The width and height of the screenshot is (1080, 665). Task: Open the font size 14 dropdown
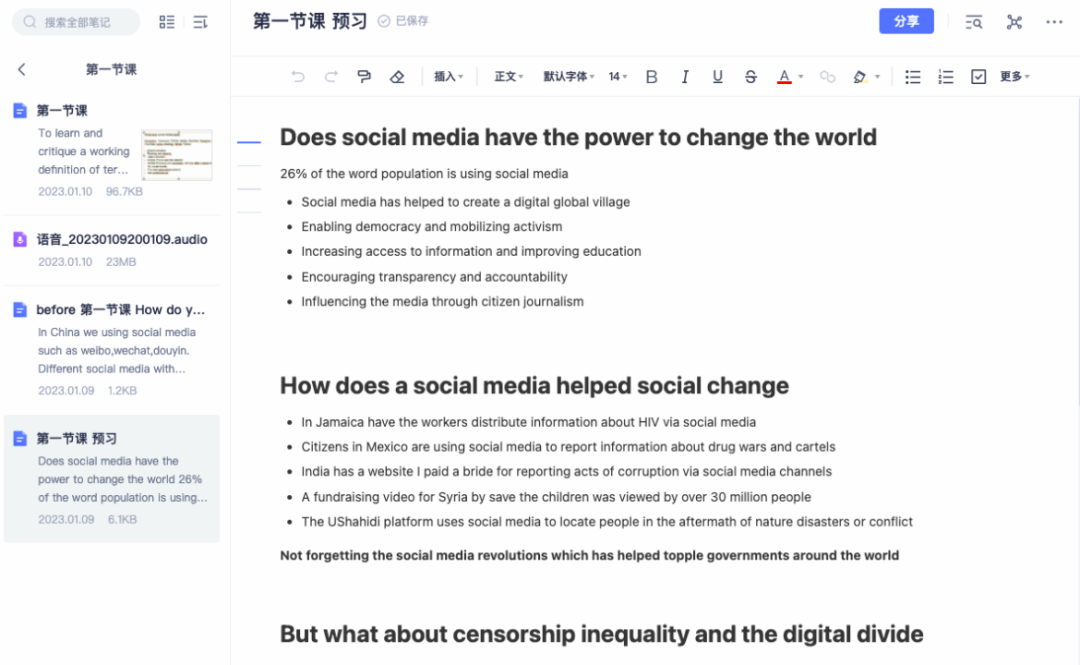click(x=618, y=76)
